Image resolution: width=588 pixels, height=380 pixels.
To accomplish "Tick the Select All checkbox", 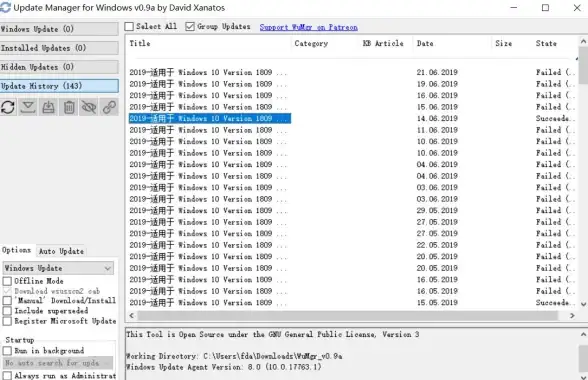I will 129,26.
